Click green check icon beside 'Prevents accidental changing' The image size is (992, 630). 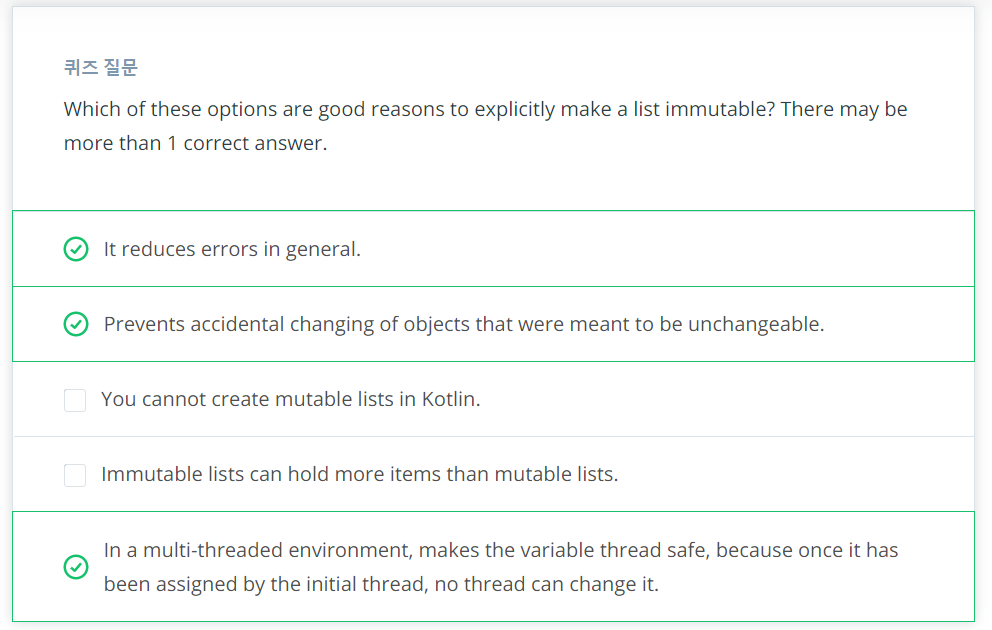(x=76, y=324)
